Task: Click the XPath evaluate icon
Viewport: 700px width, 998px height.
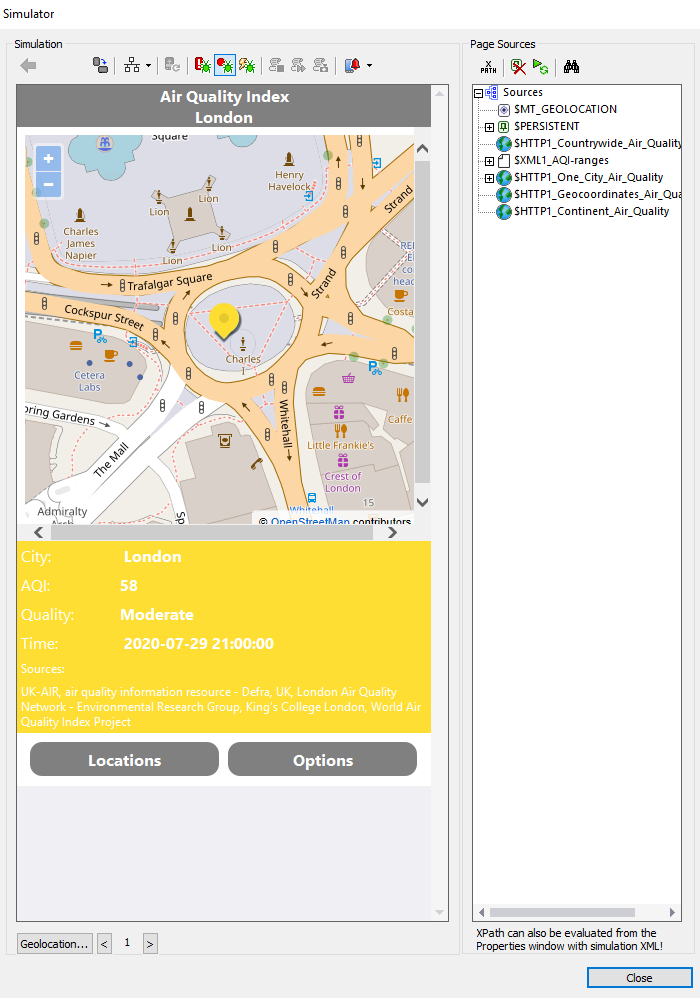Action: pos(488,67)
